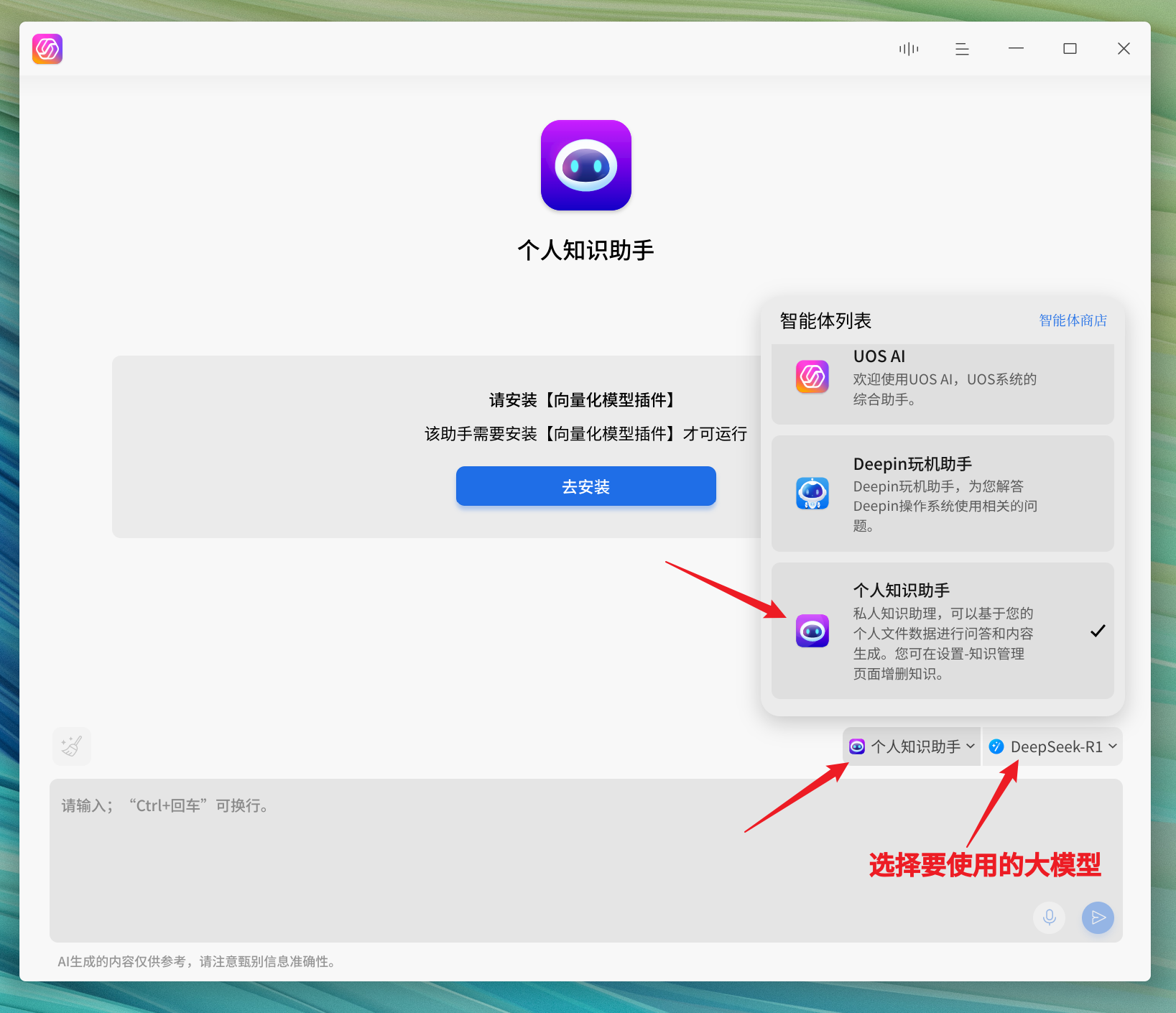1176x1013 pixels.
Task: Select the Deepin玩机助手 agent entry
Action: (943, 494)
